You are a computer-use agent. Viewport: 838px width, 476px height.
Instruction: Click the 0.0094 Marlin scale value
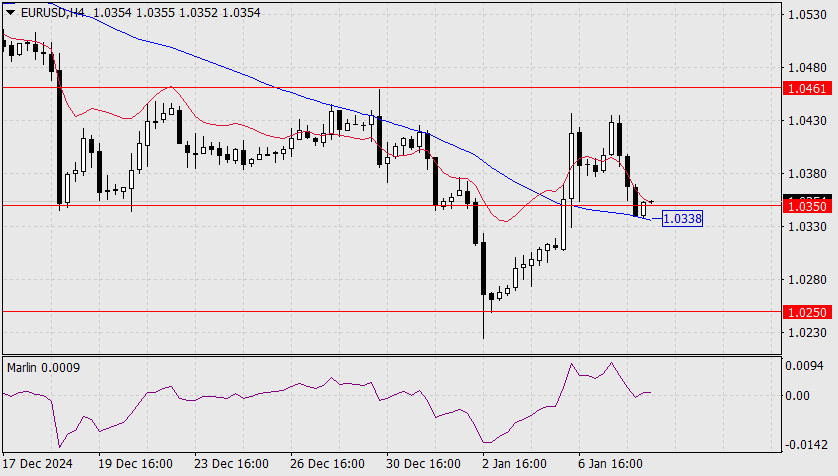804,366
